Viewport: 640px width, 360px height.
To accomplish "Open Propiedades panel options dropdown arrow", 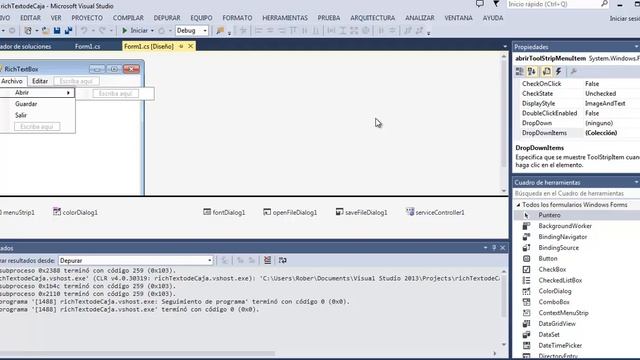I will click(636, 47).
